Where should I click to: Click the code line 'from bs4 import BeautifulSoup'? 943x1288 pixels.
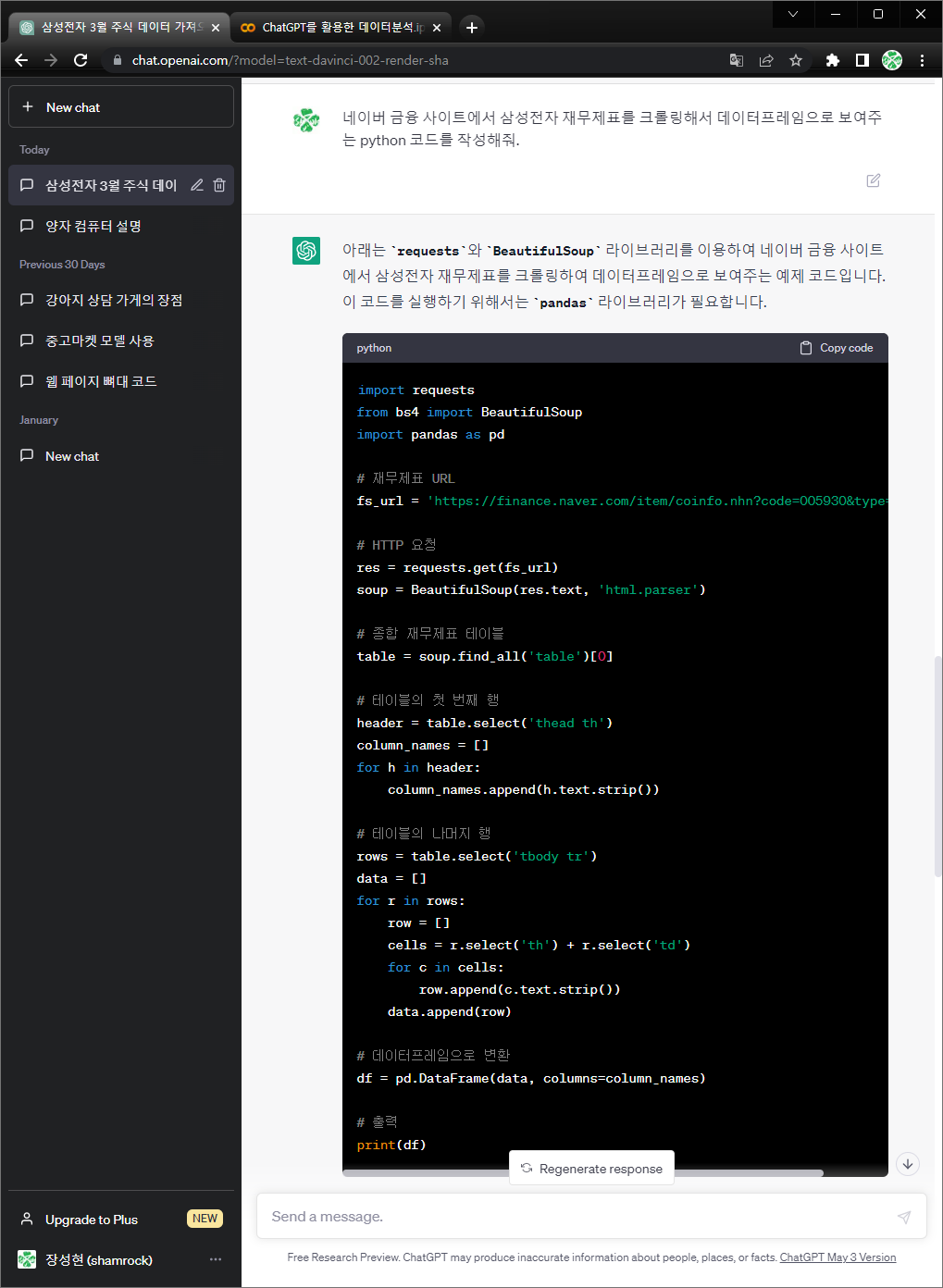469,413
